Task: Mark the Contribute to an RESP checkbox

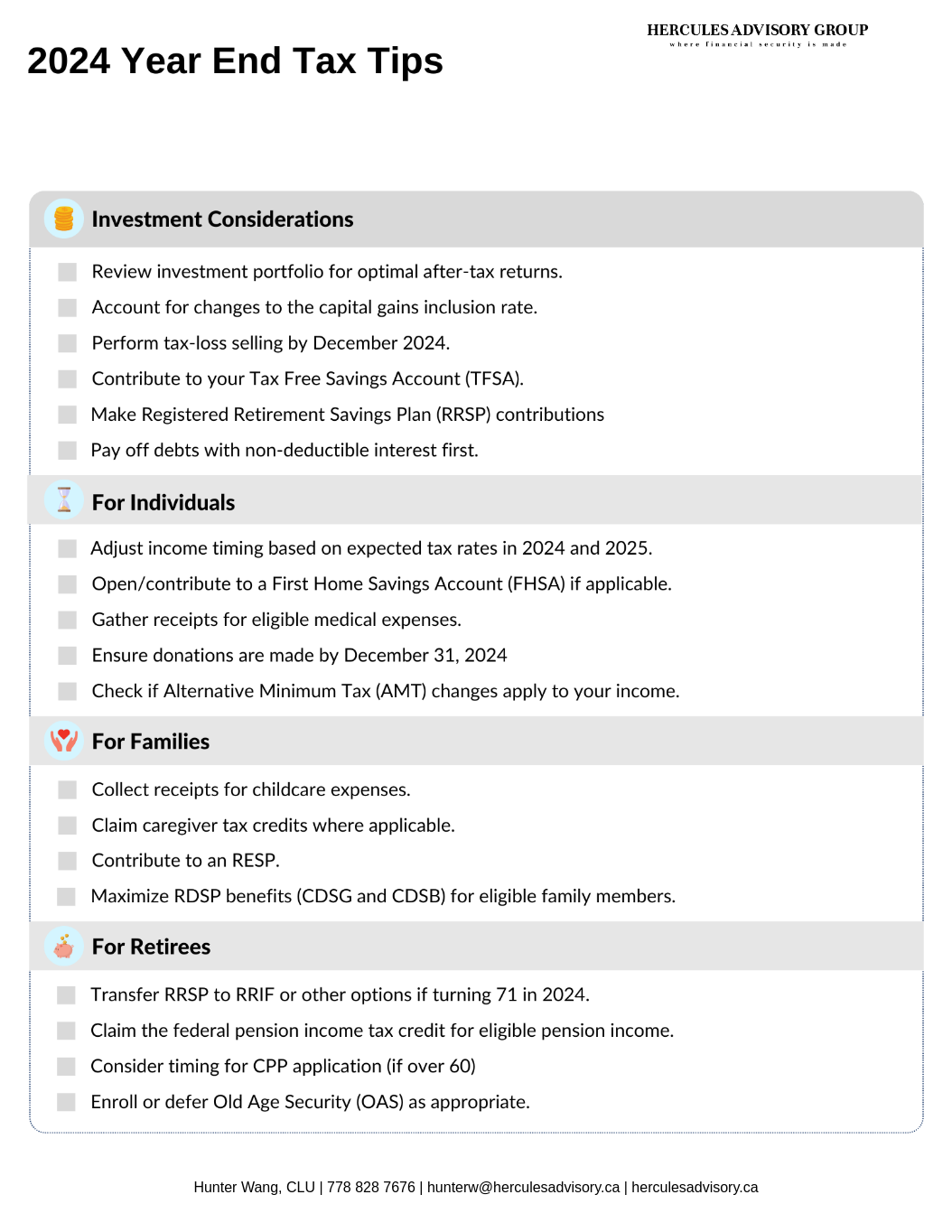Action: coord(68,861)
